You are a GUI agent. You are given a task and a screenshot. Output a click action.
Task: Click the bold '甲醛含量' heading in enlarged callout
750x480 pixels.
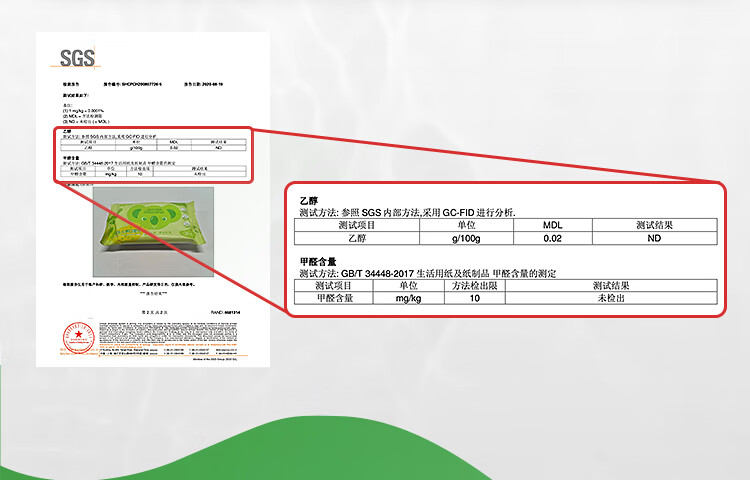318,262
